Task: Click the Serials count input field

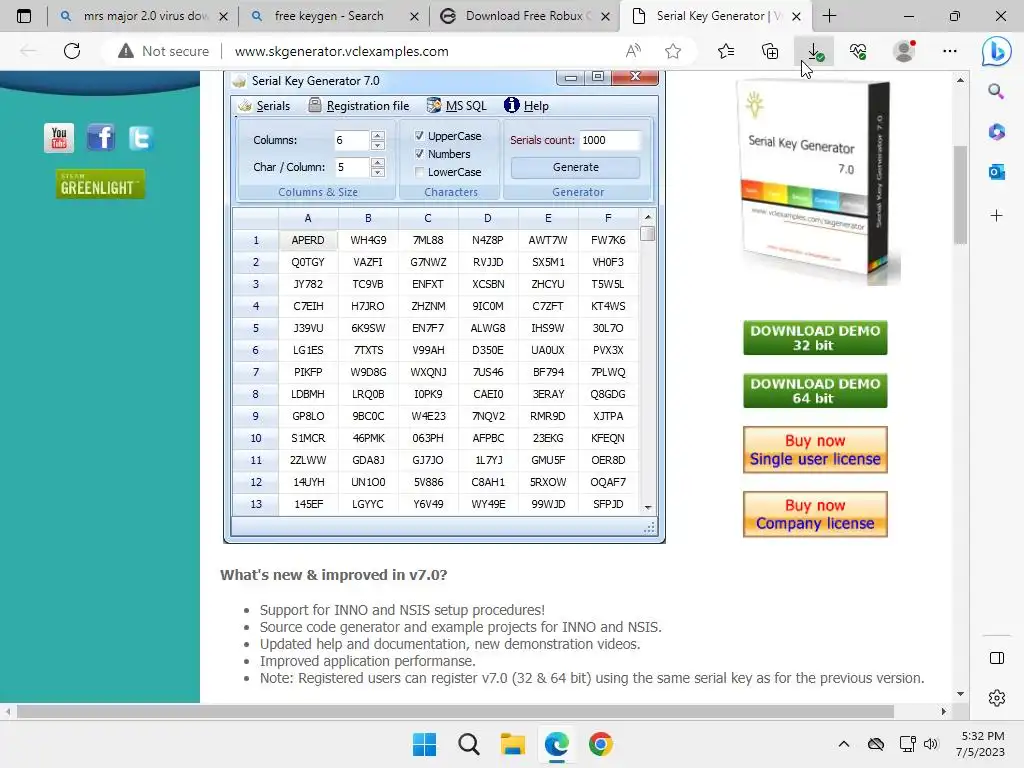Action: [609, 140]
